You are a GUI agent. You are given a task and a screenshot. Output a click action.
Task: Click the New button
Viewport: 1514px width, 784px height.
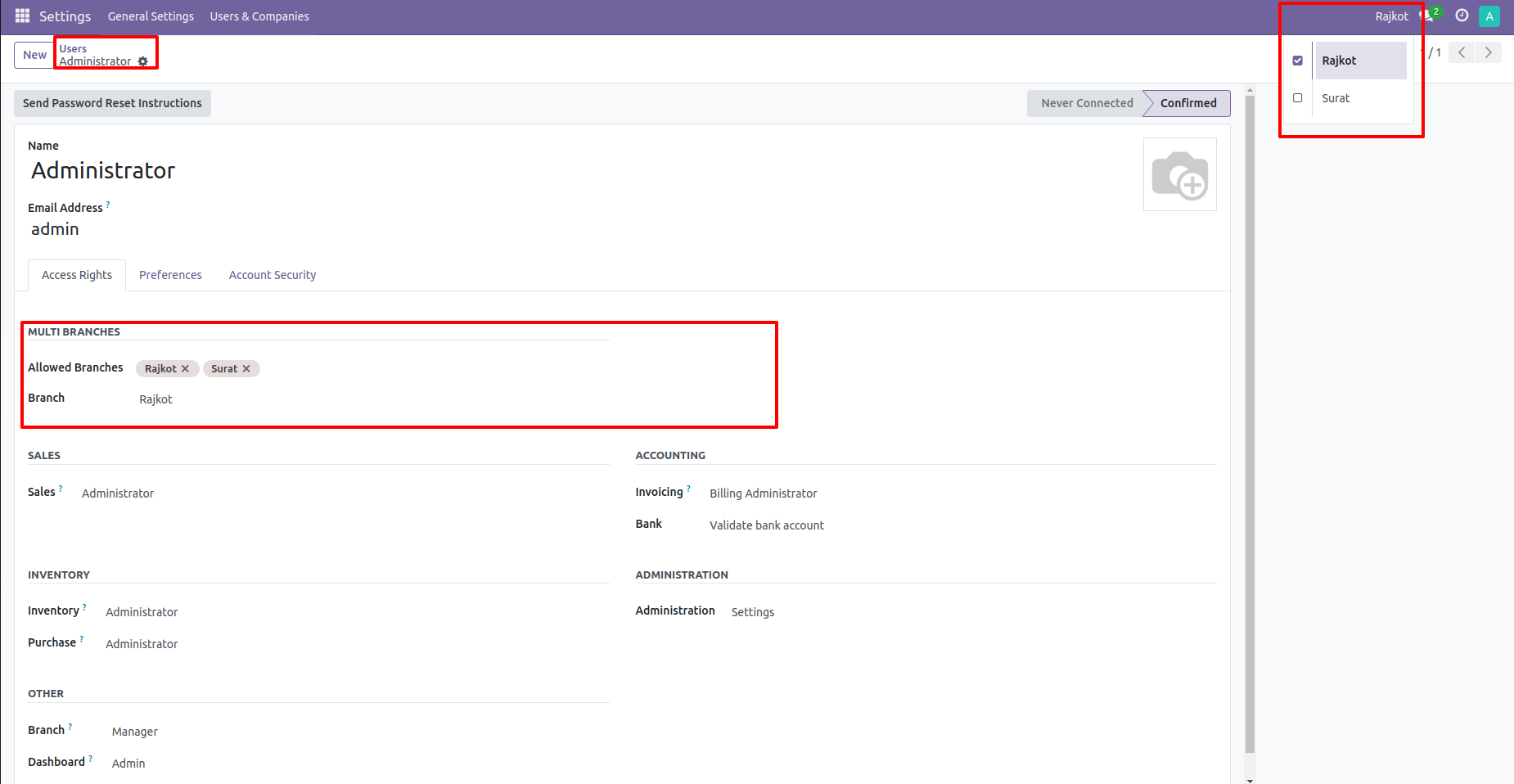pos(34,54)
